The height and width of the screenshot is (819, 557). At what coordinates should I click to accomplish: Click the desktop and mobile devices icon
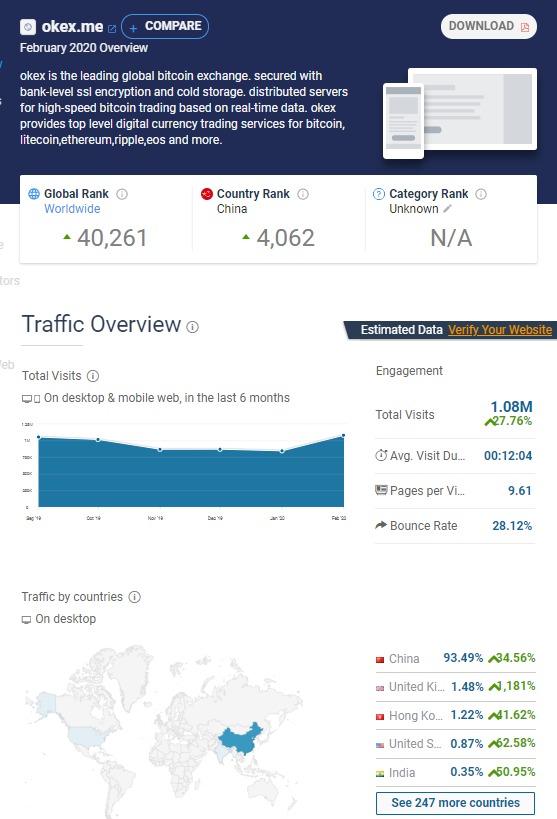(31, 399)
